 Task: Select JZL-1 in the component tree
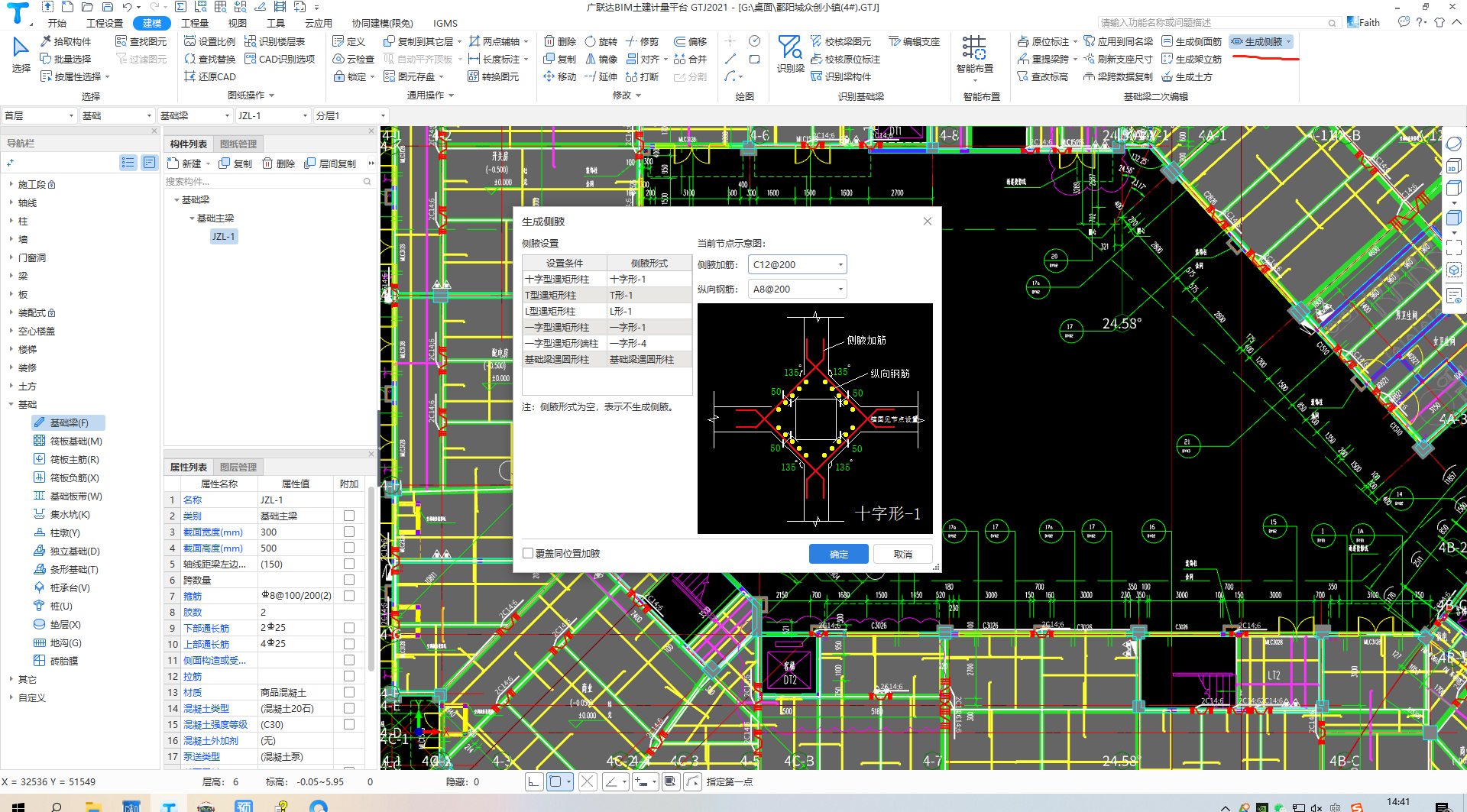pyautogui.click(x=225, y=237)
